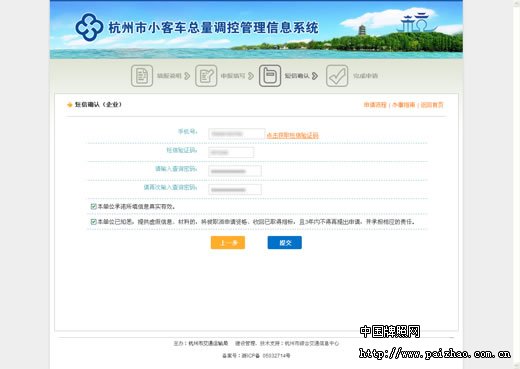Click the 请输入查询密码 field label text
The height and width of the screenshot is (369, 520).
click(176, 169)
